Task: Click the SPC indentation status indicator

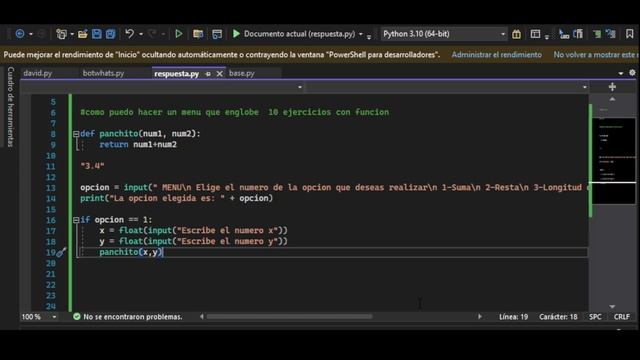Action: [595, 317]
